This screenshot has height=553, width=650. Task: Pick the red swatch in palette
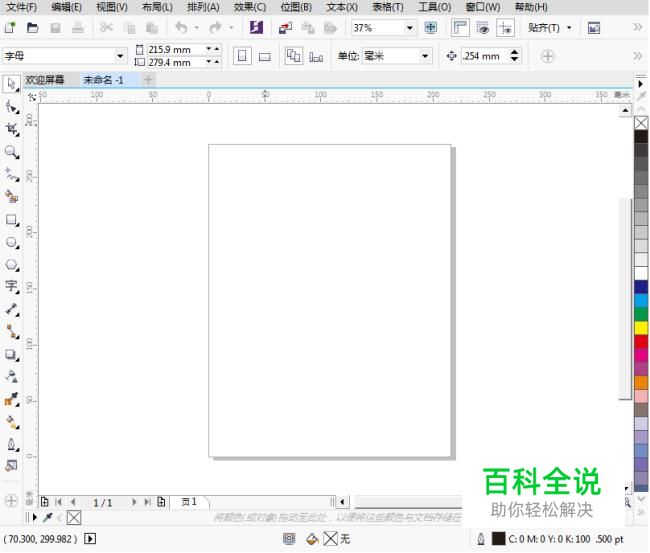pos(641,342)
